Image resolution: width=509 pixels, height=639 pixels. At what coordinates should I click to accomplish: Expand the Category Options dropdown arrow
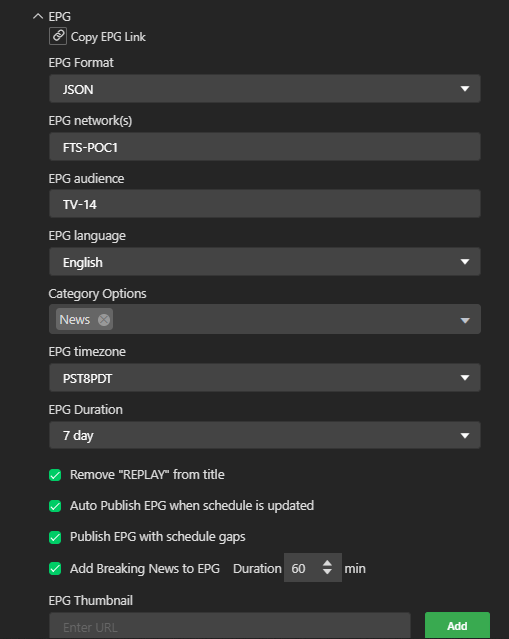tap(465, 320)
